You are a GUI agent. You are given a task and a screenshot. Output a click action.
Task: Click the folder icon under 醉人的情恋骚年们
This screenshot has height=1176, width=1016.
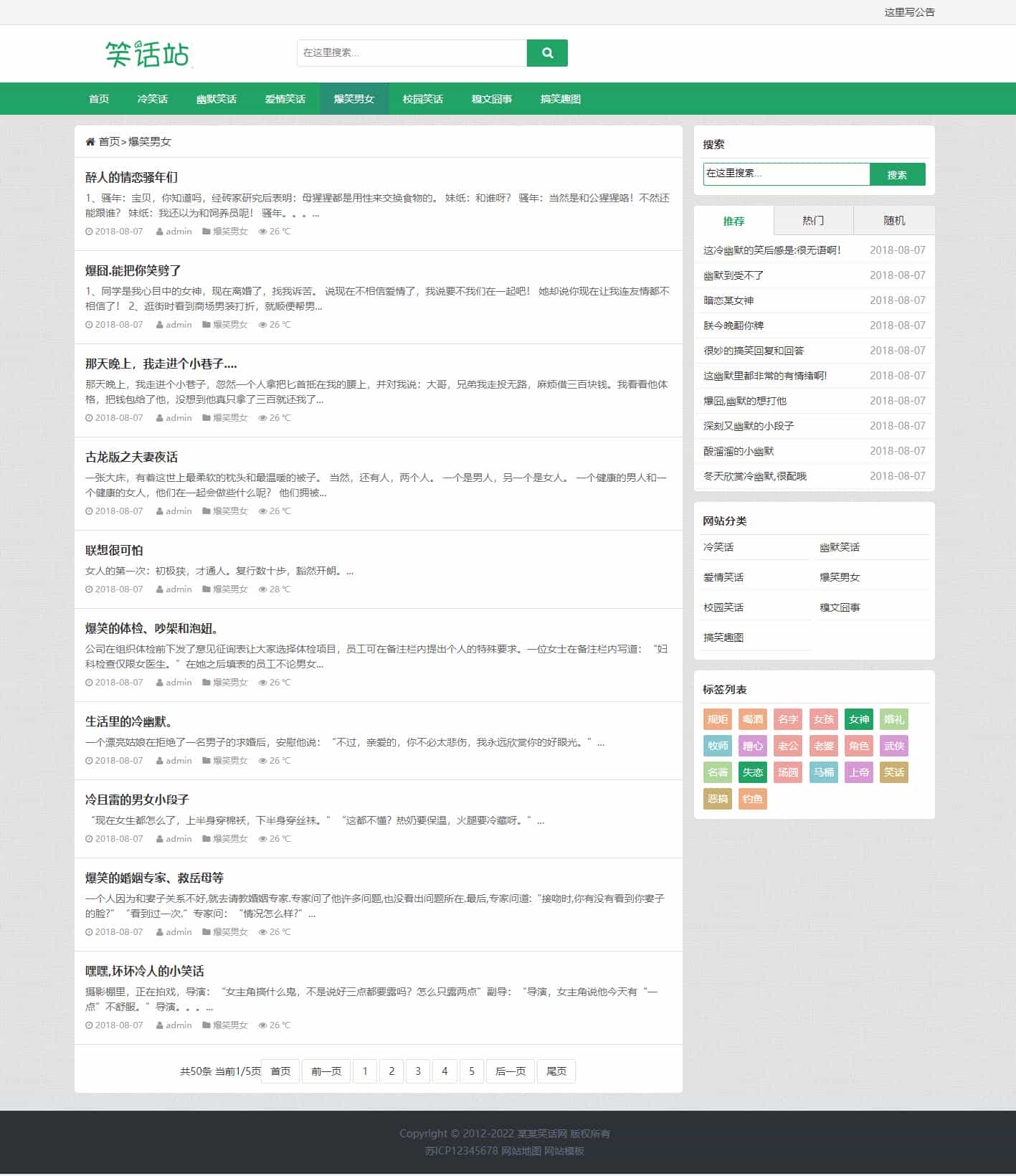coord(206,232)
